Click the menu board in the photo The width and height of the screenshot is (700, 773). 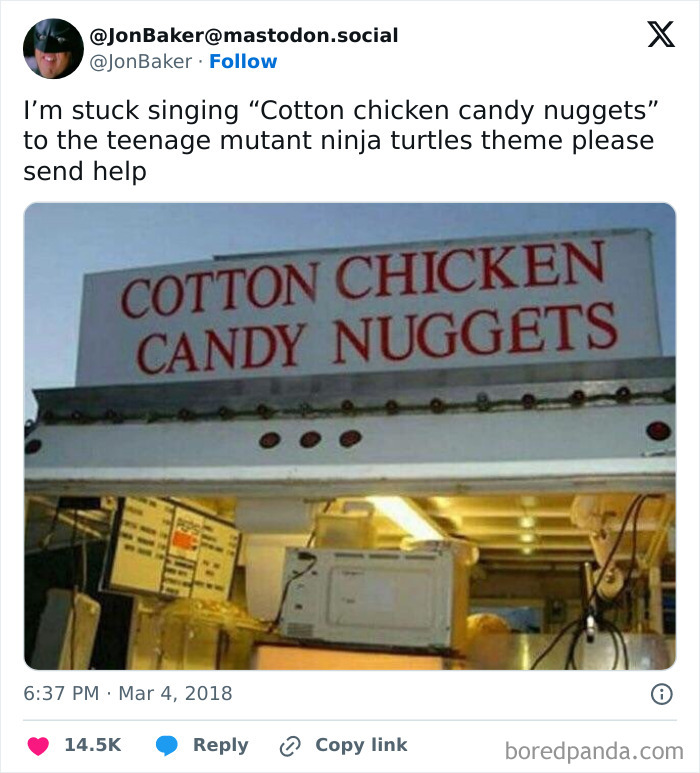tap(175, 548)
